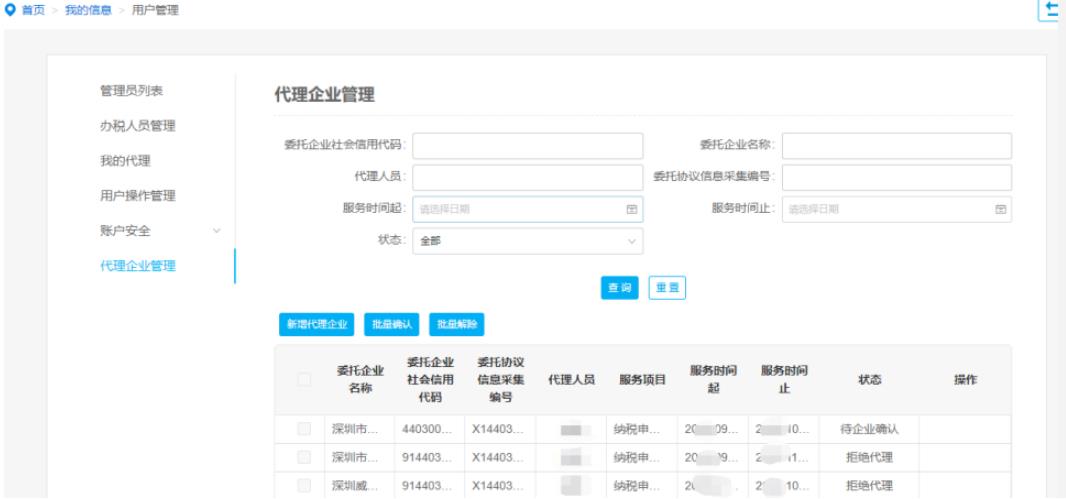Open calendar icon in 服务时间止 field
Screen dimensions: 1066x499
coord(1000,209)
